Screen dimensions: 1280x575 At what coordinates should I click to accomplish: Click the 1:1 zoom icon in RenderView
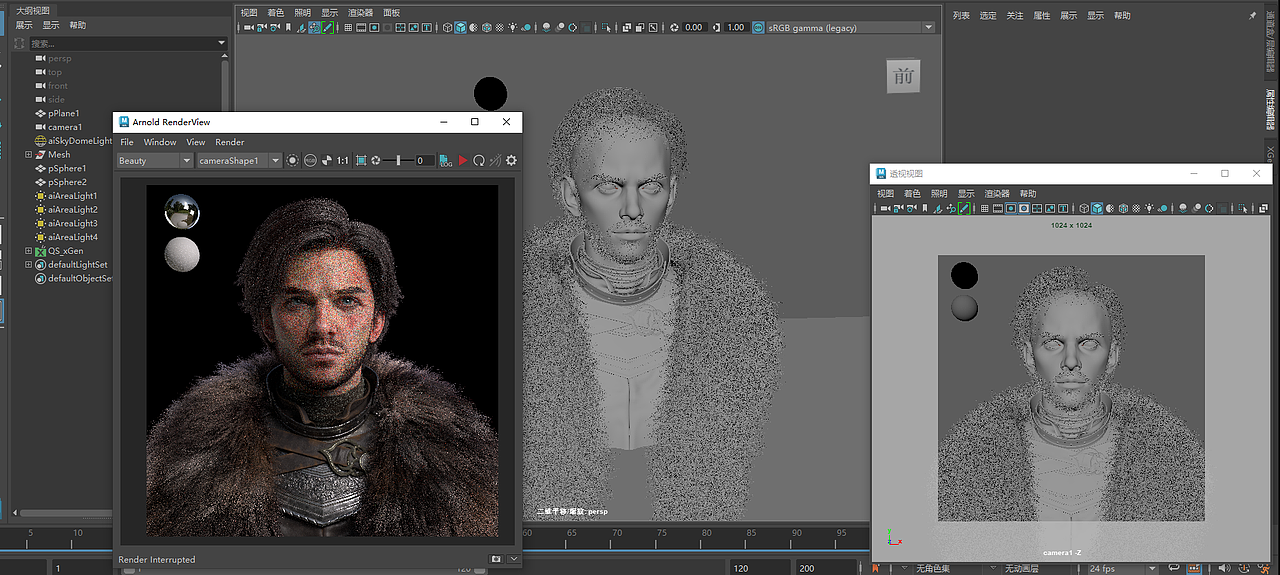tap(342, 160)
